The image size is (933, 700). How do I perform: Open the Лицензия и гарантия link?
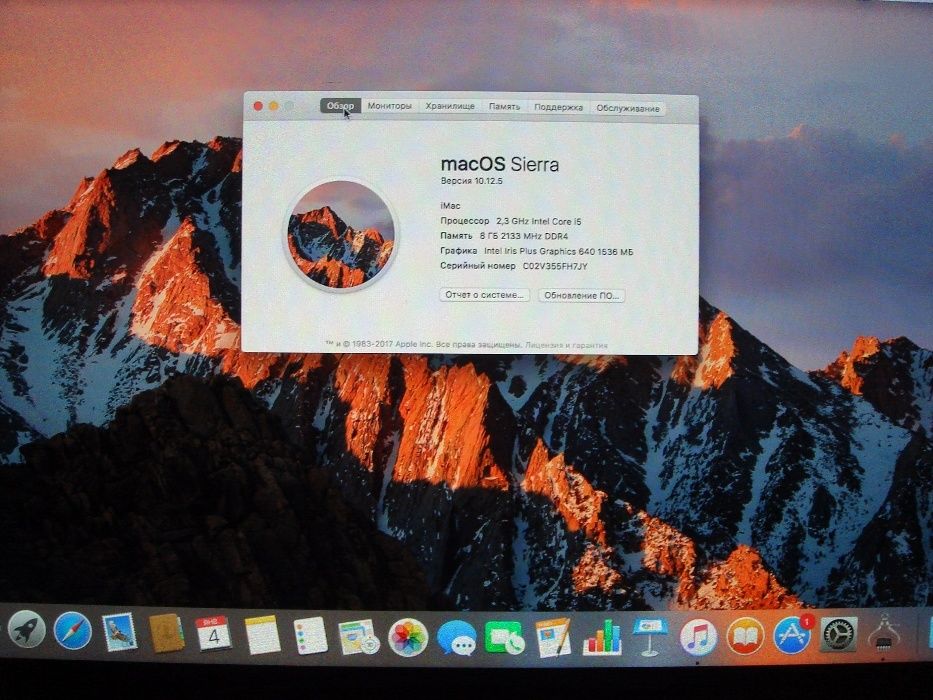click(x=566, y=345)
